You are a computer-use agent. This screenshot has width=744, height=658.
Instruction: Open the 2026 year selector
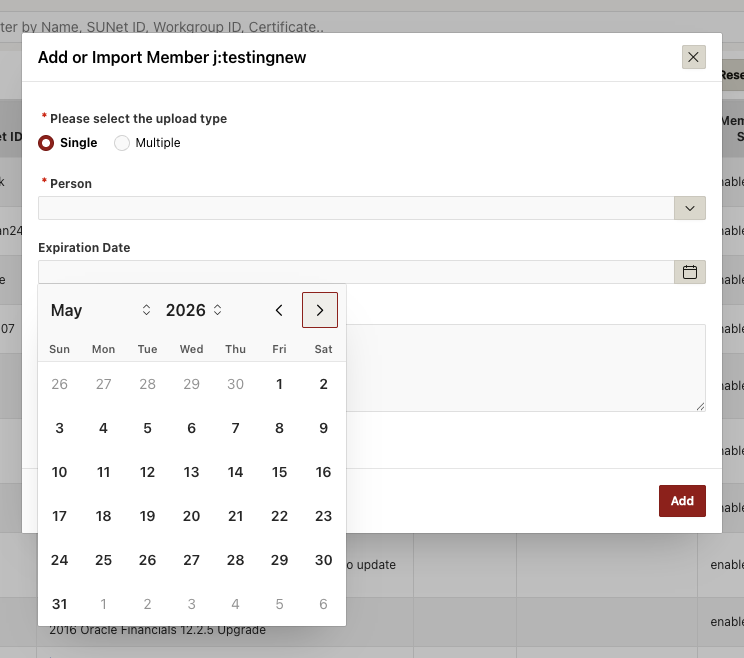pyautogui.click(x=194, y=310)
